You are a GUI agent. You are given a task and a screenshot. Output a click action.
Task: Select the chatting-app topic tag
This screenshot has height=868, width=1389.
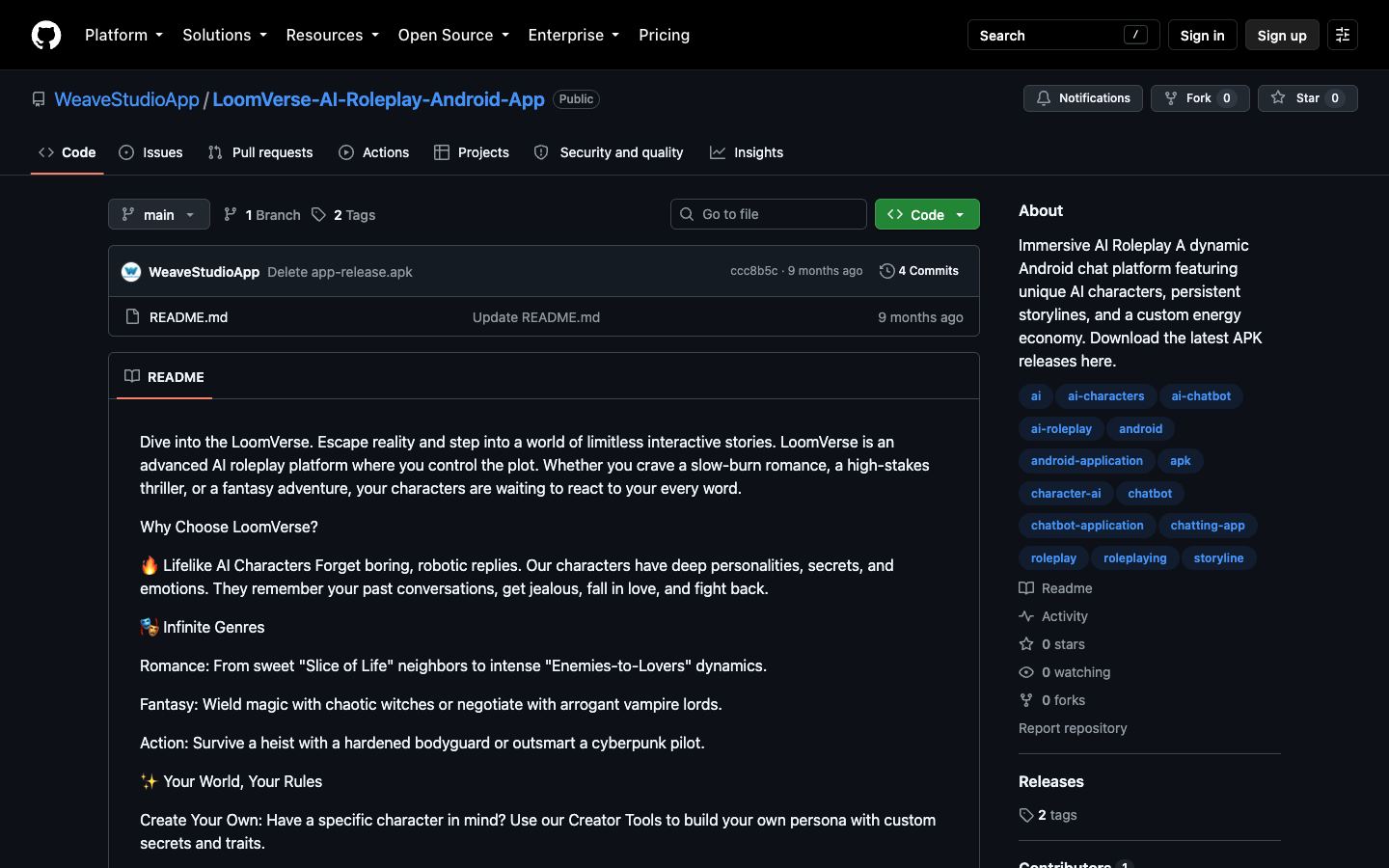tap(1208, 526)
